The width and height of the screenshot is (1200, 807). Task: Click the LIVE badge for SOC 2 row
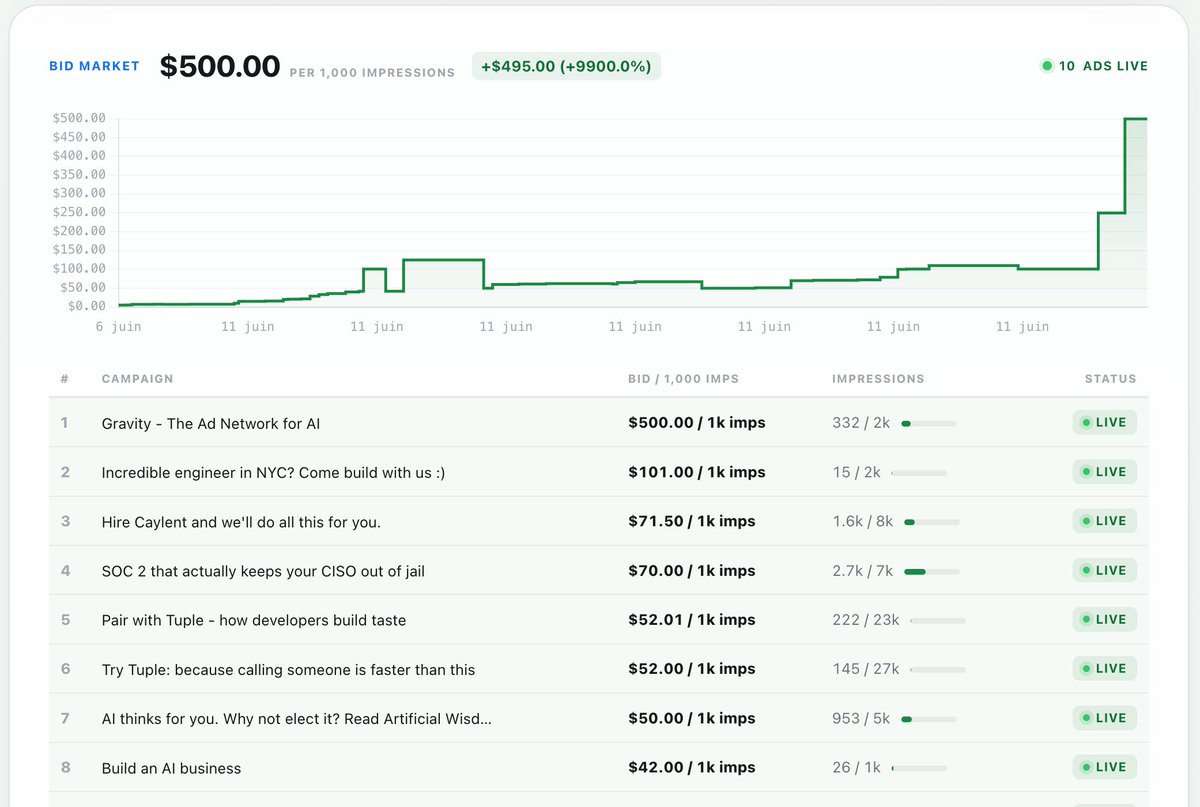pos(1104,571)
